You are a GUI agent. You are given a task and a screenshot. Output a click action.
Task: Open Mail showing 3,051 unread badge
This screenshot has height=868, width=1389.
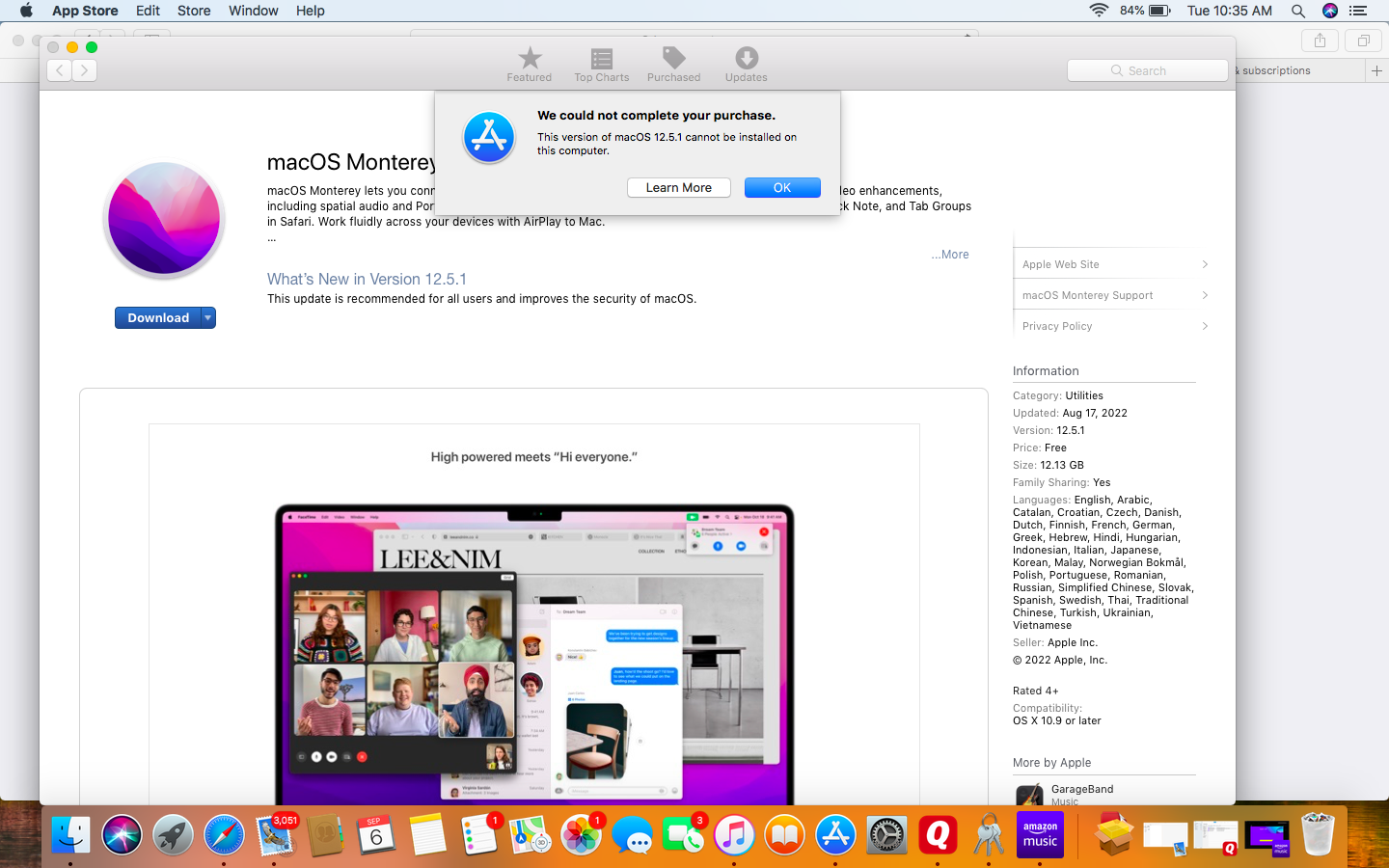click(x=275, y=837)
